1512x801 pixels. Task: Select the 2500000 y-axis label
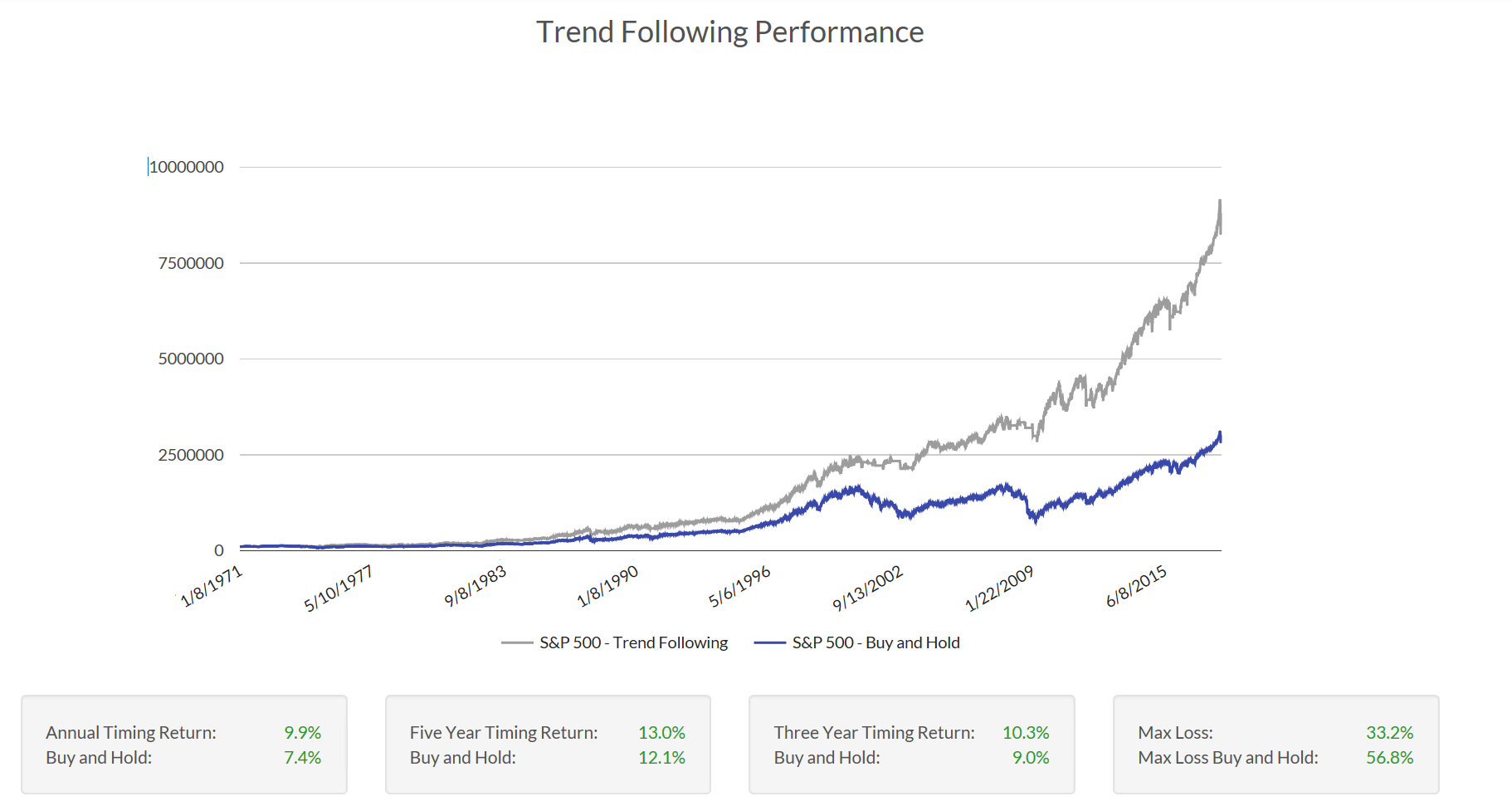click(x=191, y=455)
